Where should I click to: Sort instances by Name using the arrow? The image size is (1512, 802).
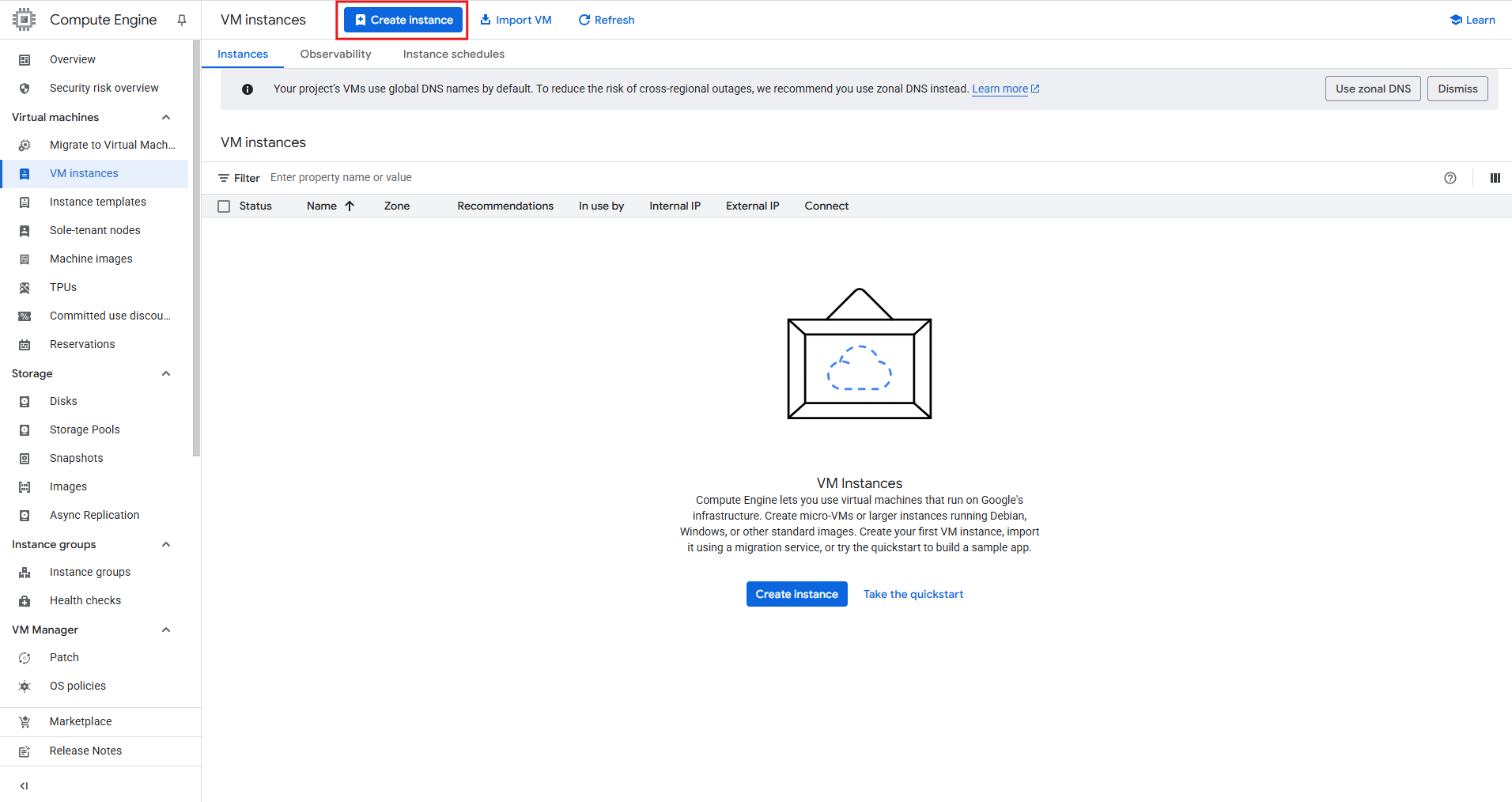(x=350, y=205)
